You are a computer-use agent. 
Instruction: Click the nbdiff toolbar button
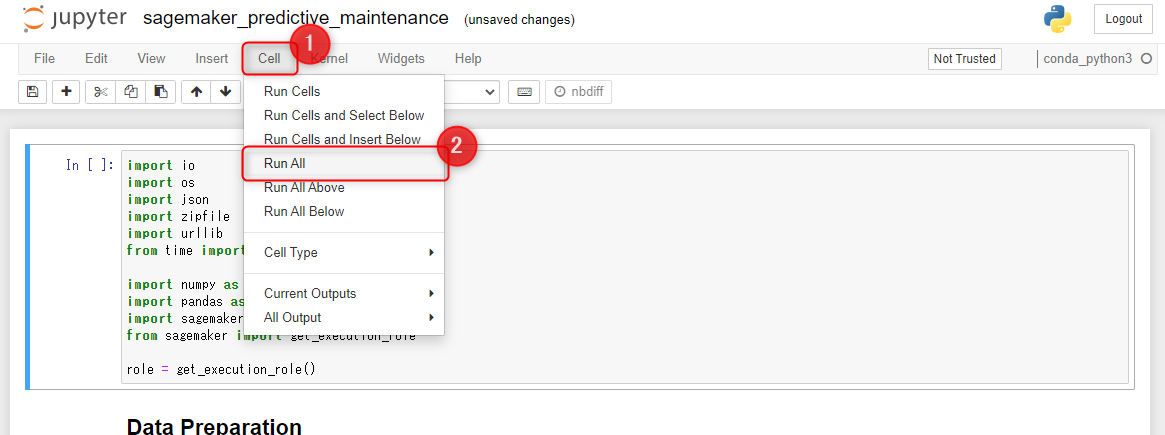(x=578, y=92)
